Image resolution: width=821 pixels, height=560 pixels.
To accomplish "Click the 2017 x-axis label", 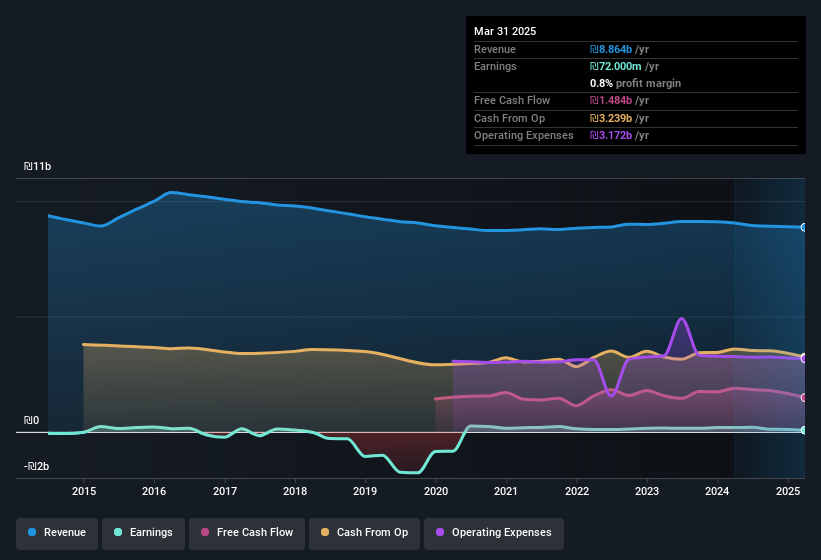I will tap(225, 491).
